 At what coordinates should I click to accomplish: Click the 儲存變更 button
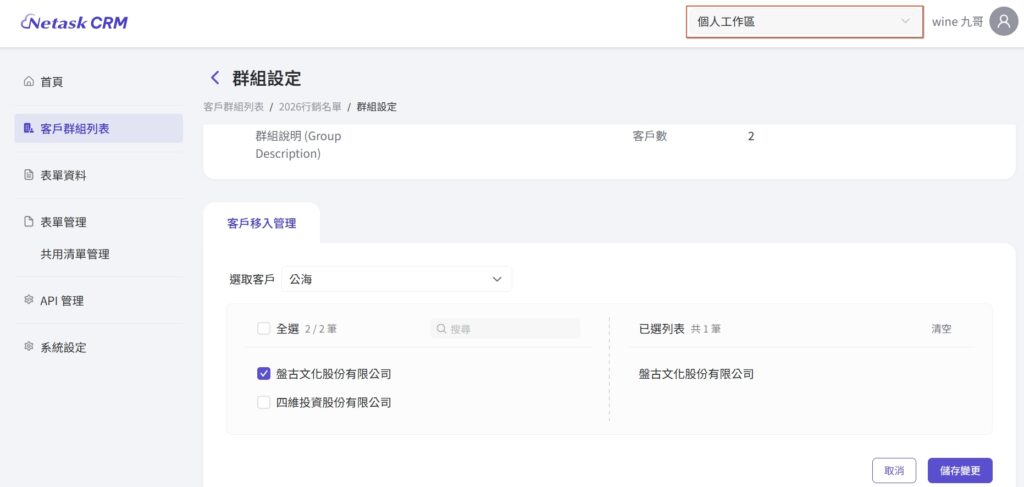[960, 470]
